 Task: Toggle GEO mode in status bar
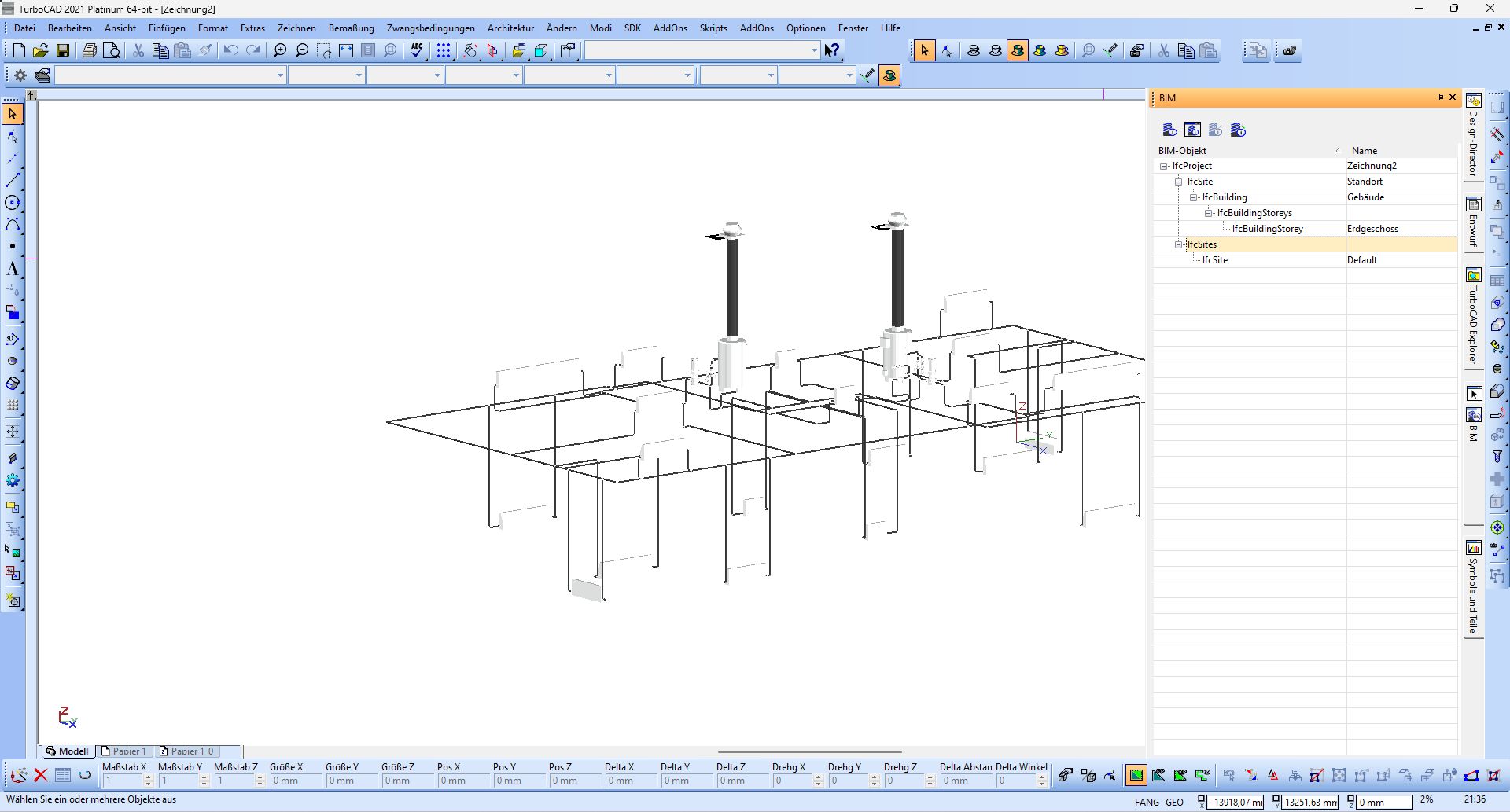click(1174, 803)
